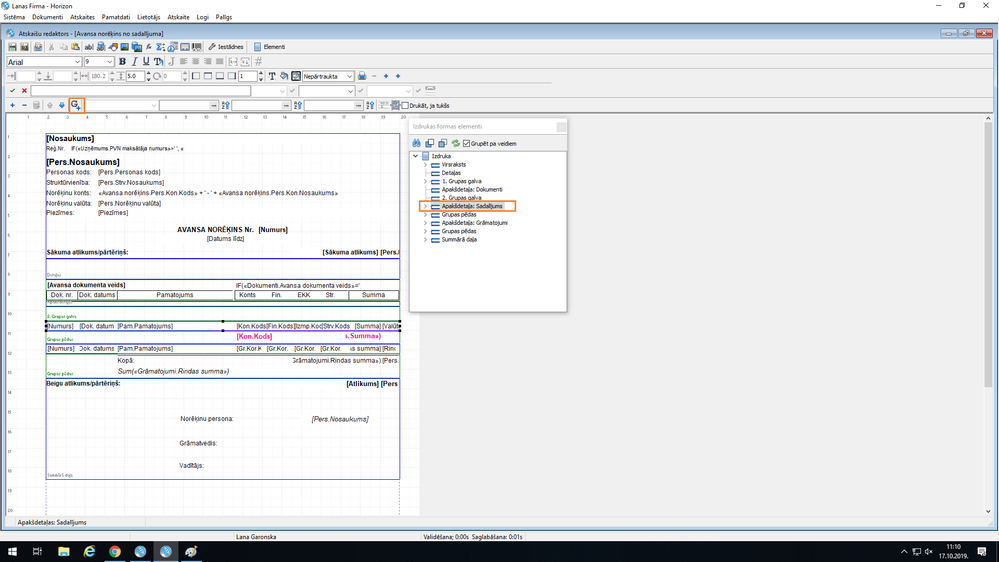Open the Lietotājs menu
The width and height of the screenshot is (999, 562).
click(x=148, y=17)
